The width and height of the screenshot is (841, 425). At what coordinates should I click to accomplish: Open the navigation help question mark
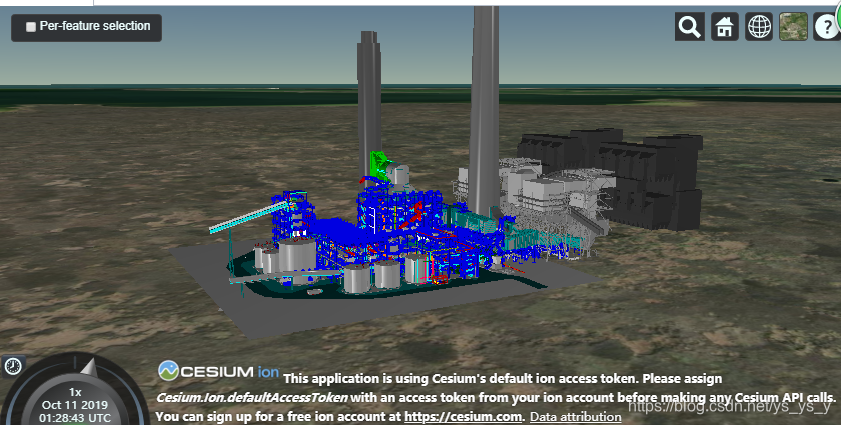point(827,27)
